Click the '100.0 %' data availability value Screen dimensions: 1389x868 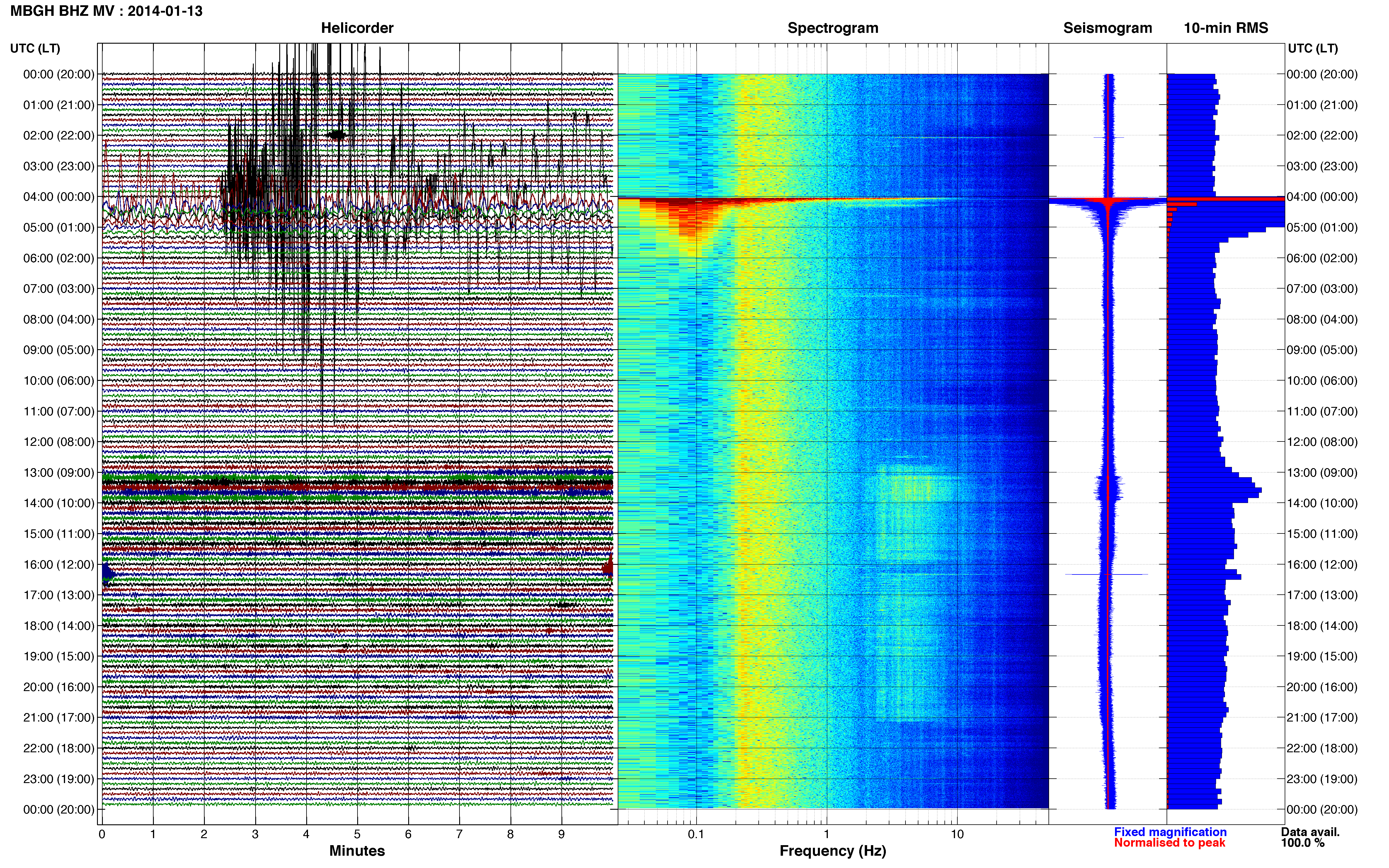(1302, 843)
